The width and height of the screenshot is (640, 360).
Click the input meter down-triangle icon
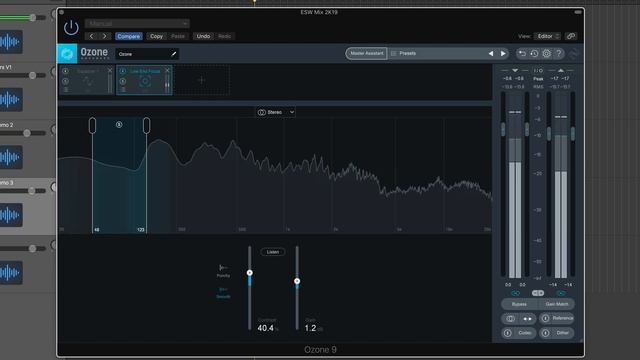click(515, 71)
